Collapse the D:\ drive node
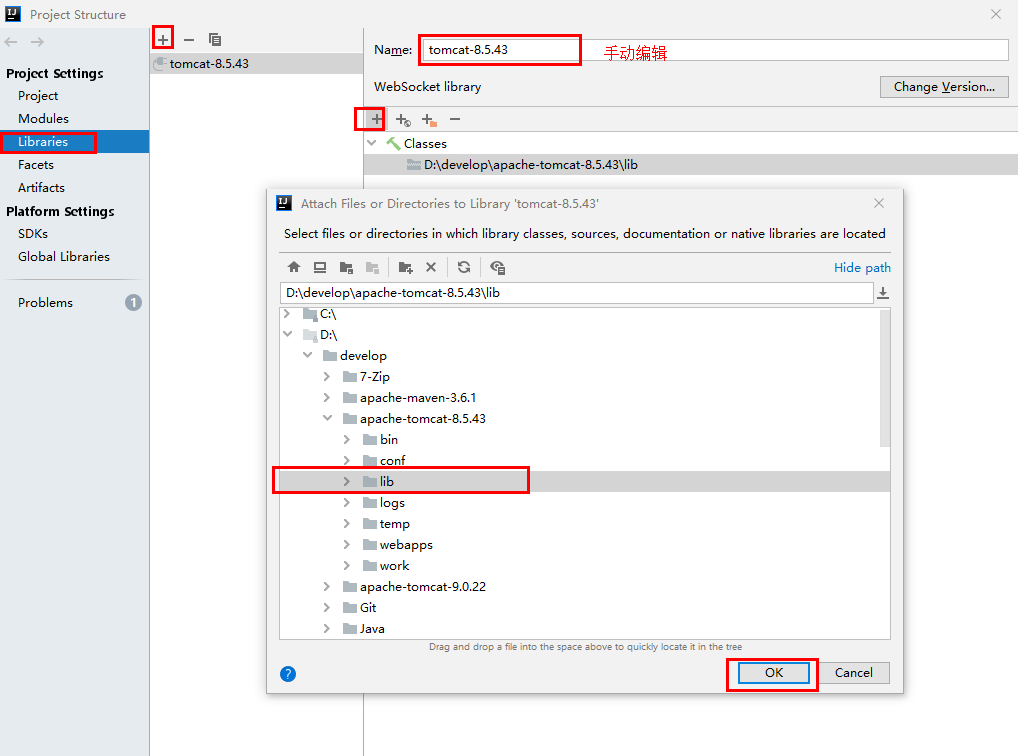 (x=288, y=334)
